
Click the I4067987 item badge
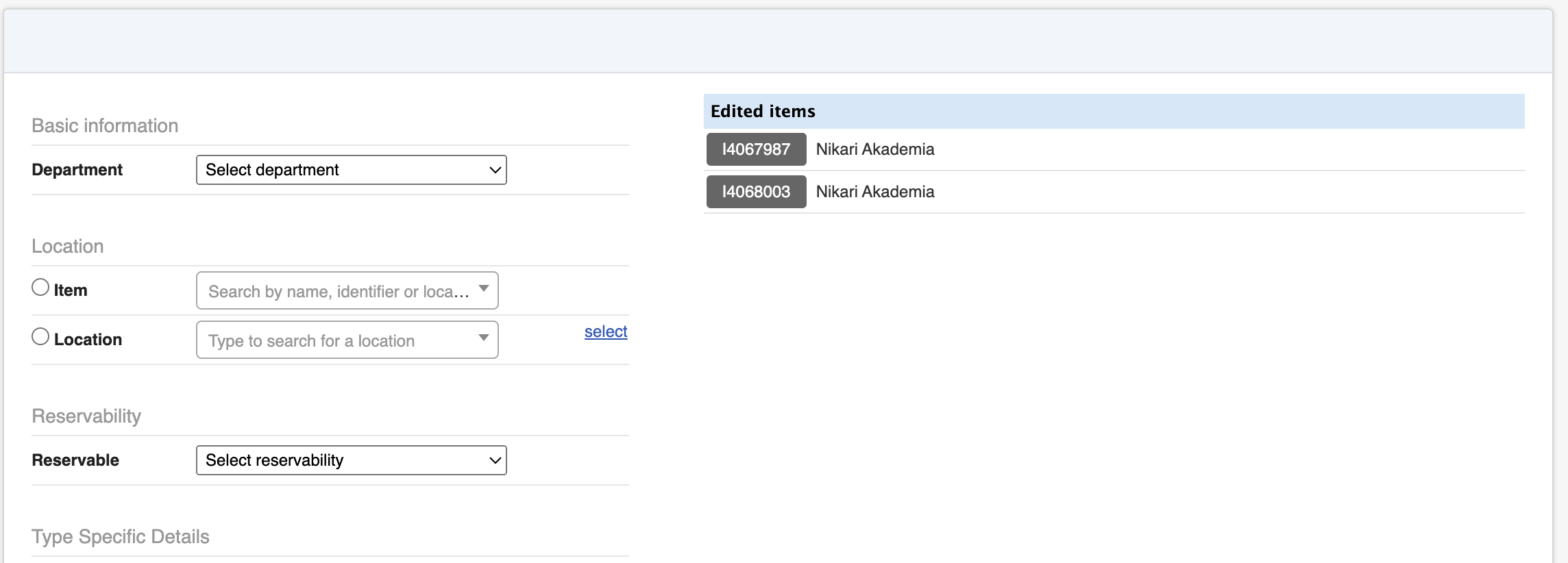point(756,149)
